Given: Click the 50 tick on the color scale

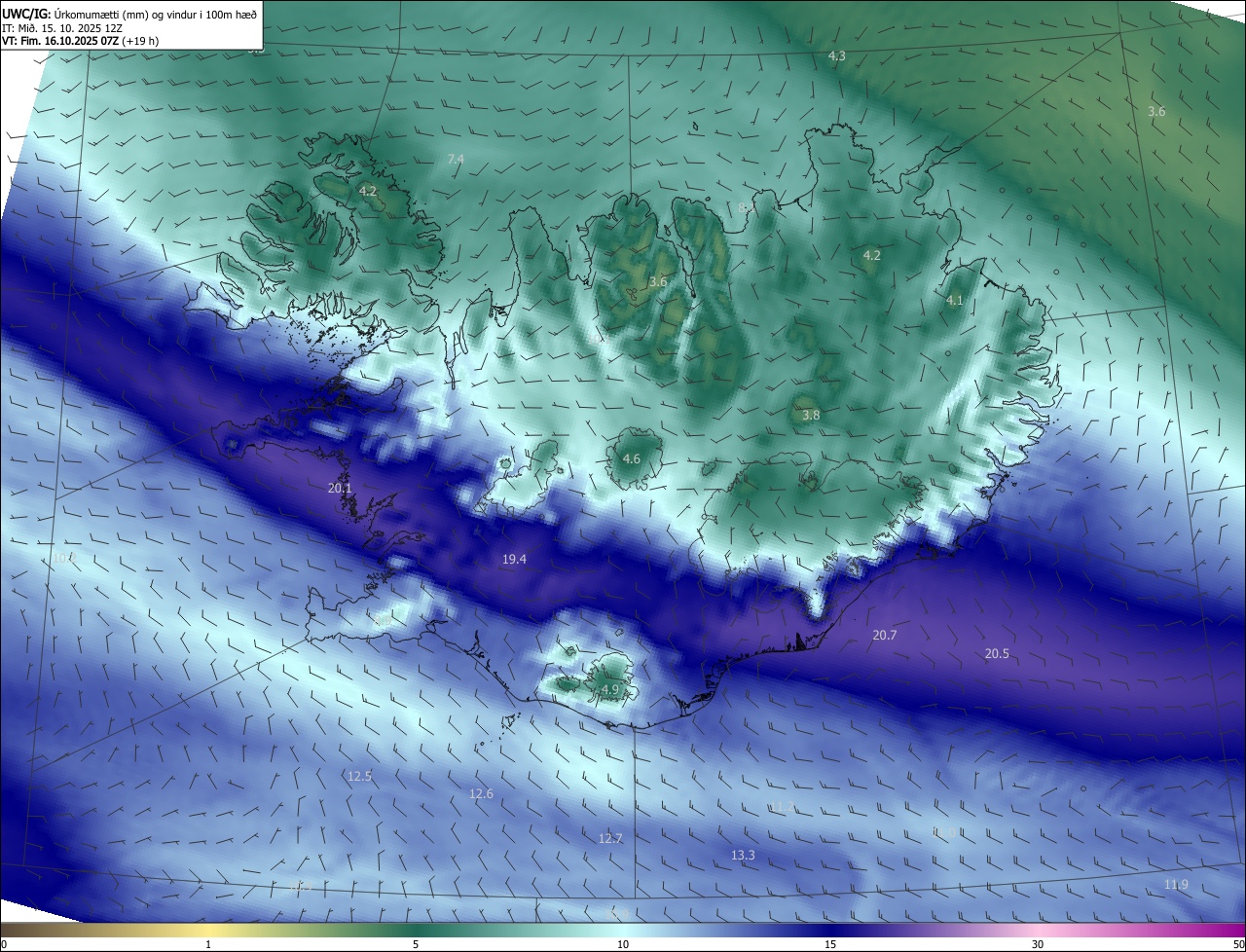Looking at the screenshot, I should pyautogui.click(x=1238, y=944).
